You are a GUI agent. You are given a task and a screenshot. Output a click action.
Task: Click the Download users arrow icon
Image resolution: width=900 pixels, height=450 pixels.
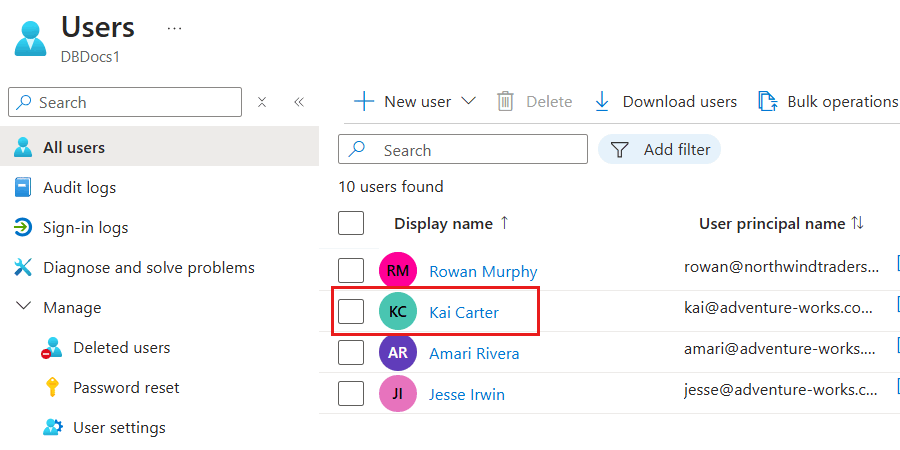[x=602, y=101]
